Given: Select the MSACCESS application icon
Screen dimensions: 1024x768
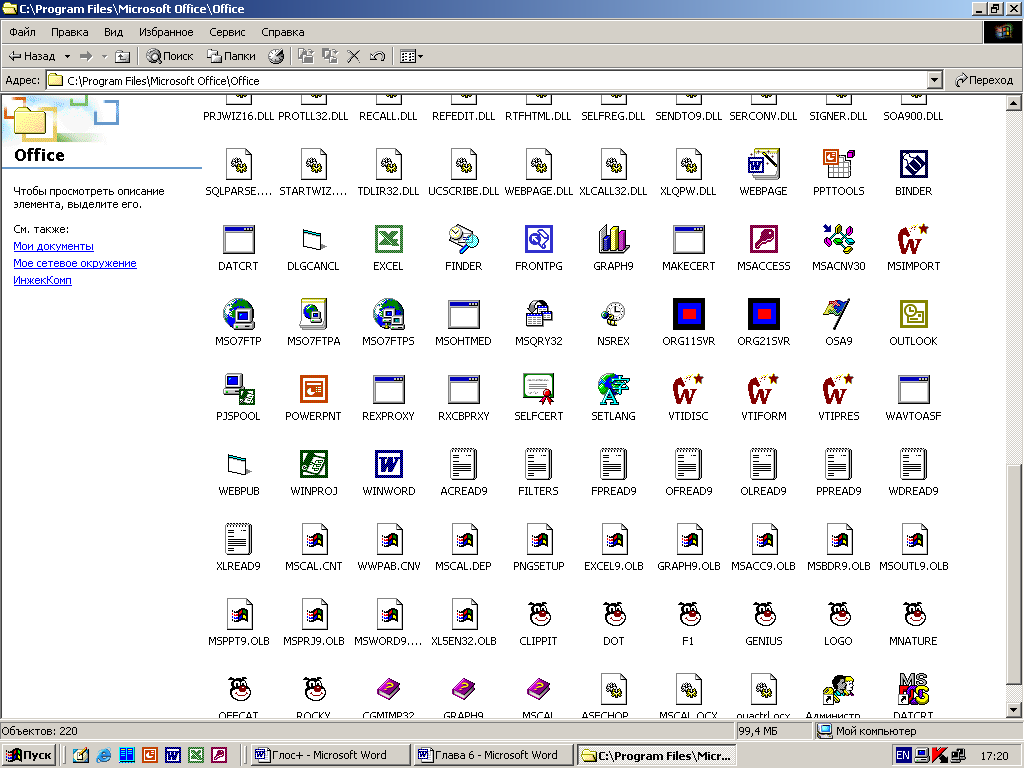Looking at the screenshot, I should pos(763,240).
